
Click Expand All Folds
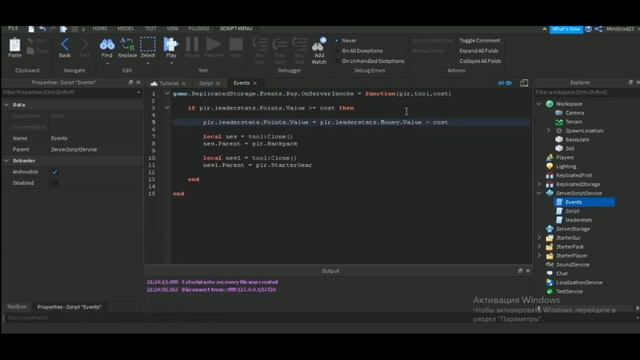coord(479,51)
